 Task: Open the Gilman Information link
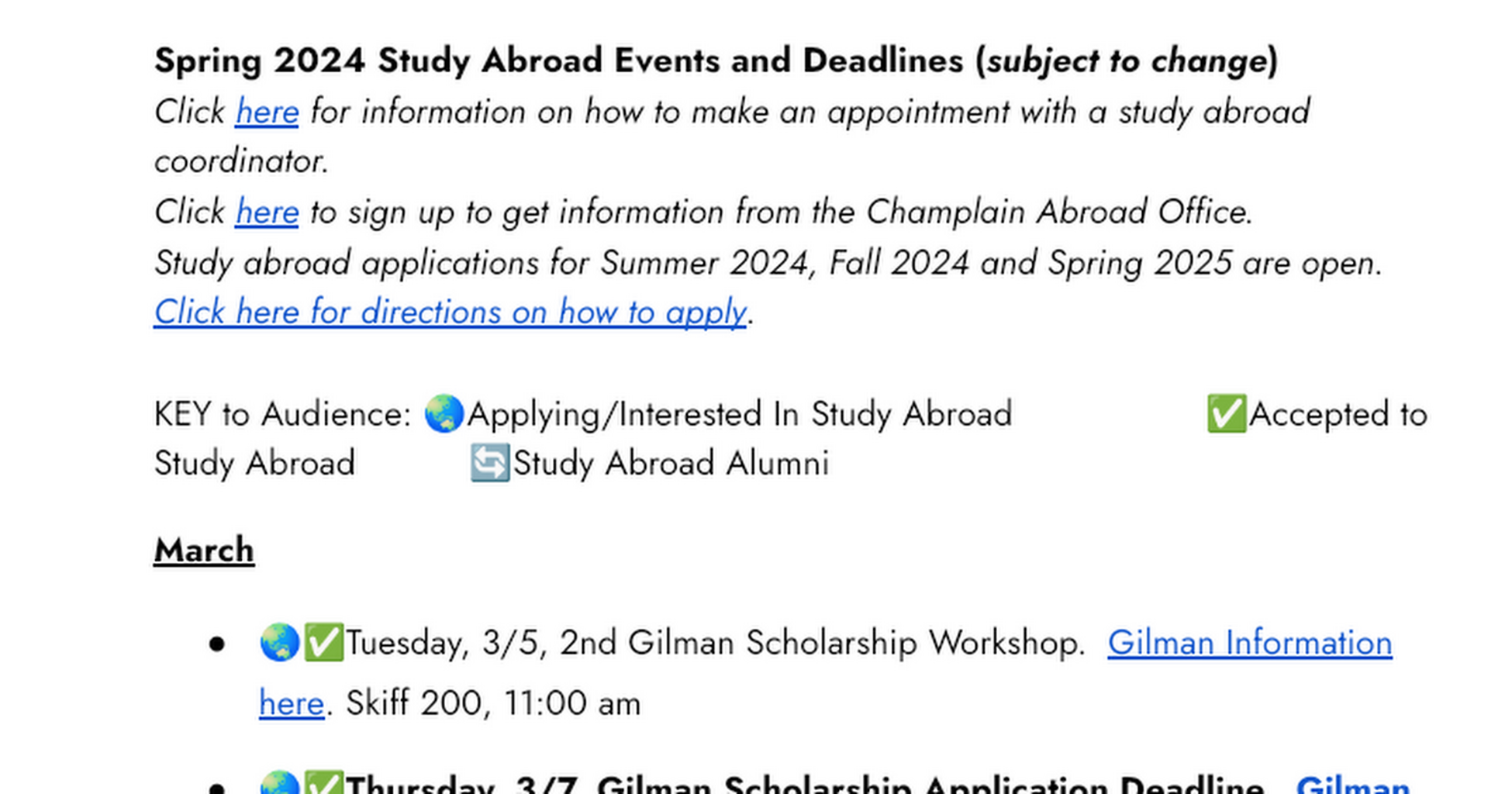1249,643
